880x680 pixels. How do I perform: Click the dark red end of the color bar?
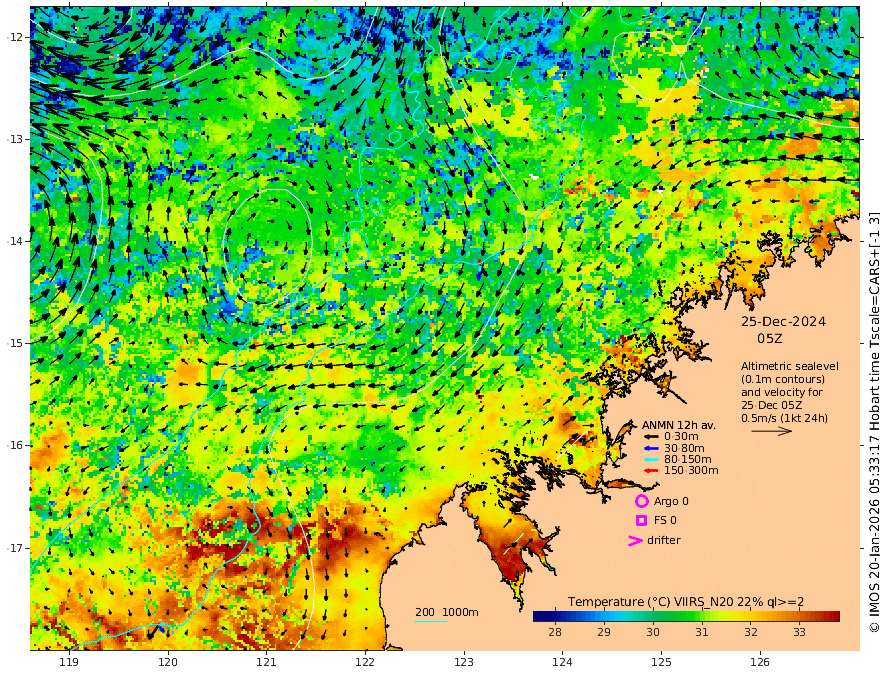835,616
